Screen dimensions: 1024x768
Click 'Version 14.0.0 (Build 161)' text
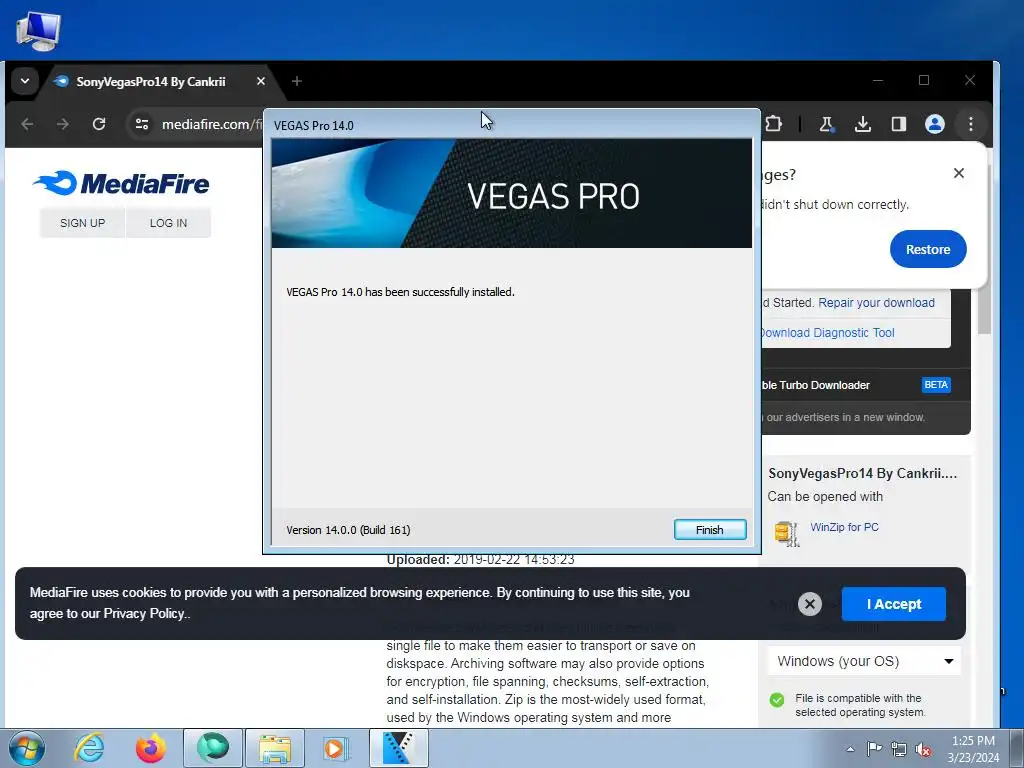point(348,530)
